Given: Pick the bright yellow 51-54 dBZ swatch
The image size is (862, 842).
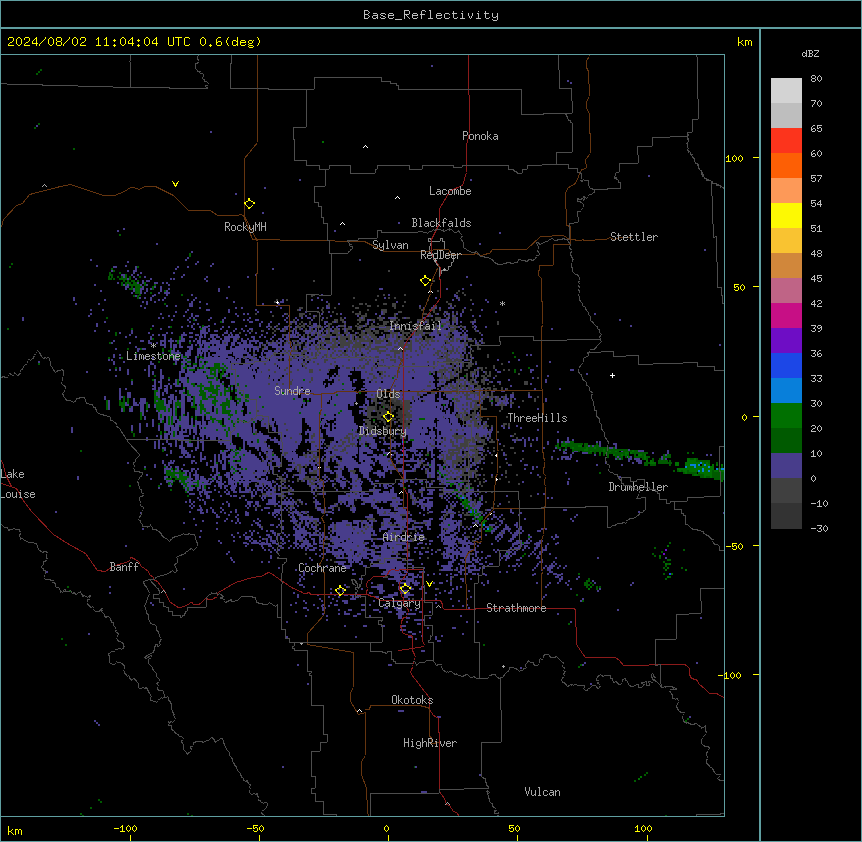Looking at the screenshot, I should pyautogui.click(x=786, y=215).
